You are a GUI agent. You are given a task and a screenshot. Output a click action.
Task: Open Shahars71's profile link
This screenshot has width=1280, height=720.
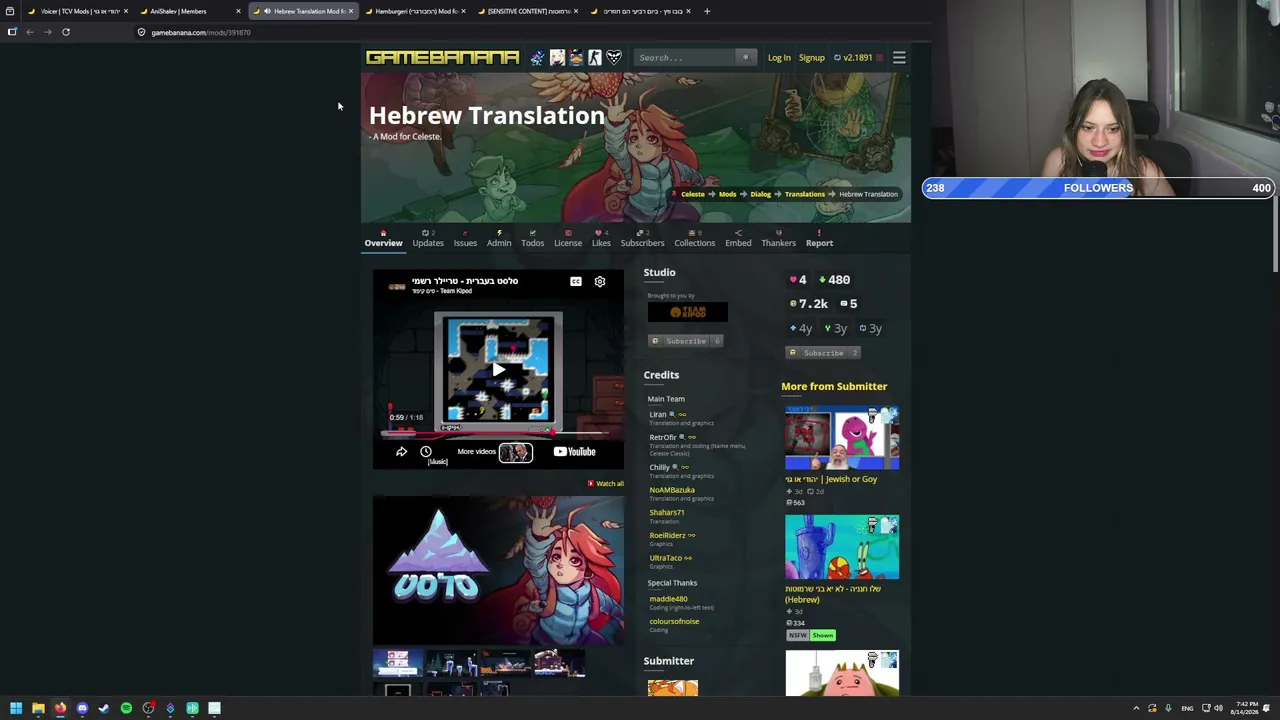pos(667,513)
